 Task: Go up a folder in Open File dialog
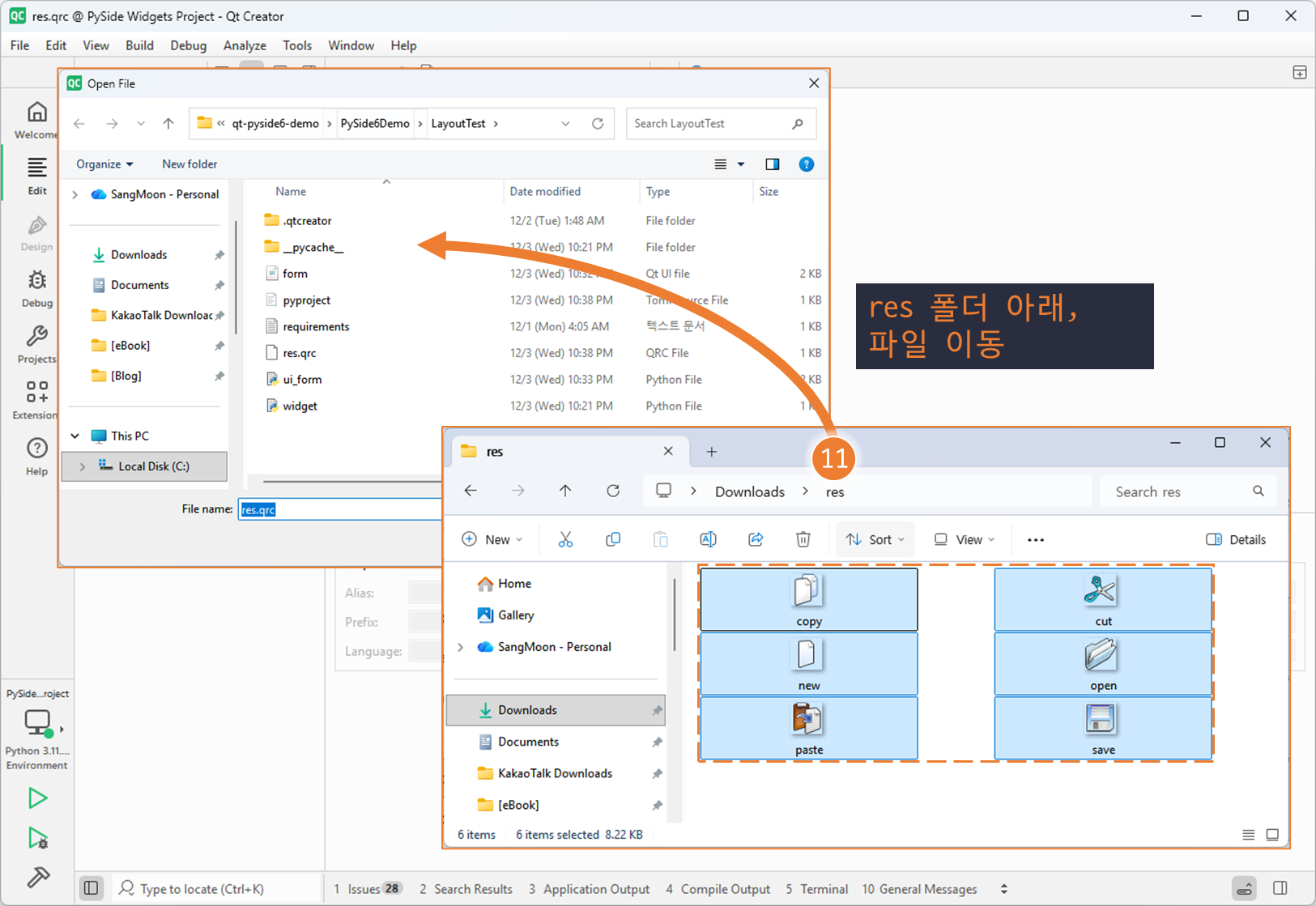click(168, 124)
